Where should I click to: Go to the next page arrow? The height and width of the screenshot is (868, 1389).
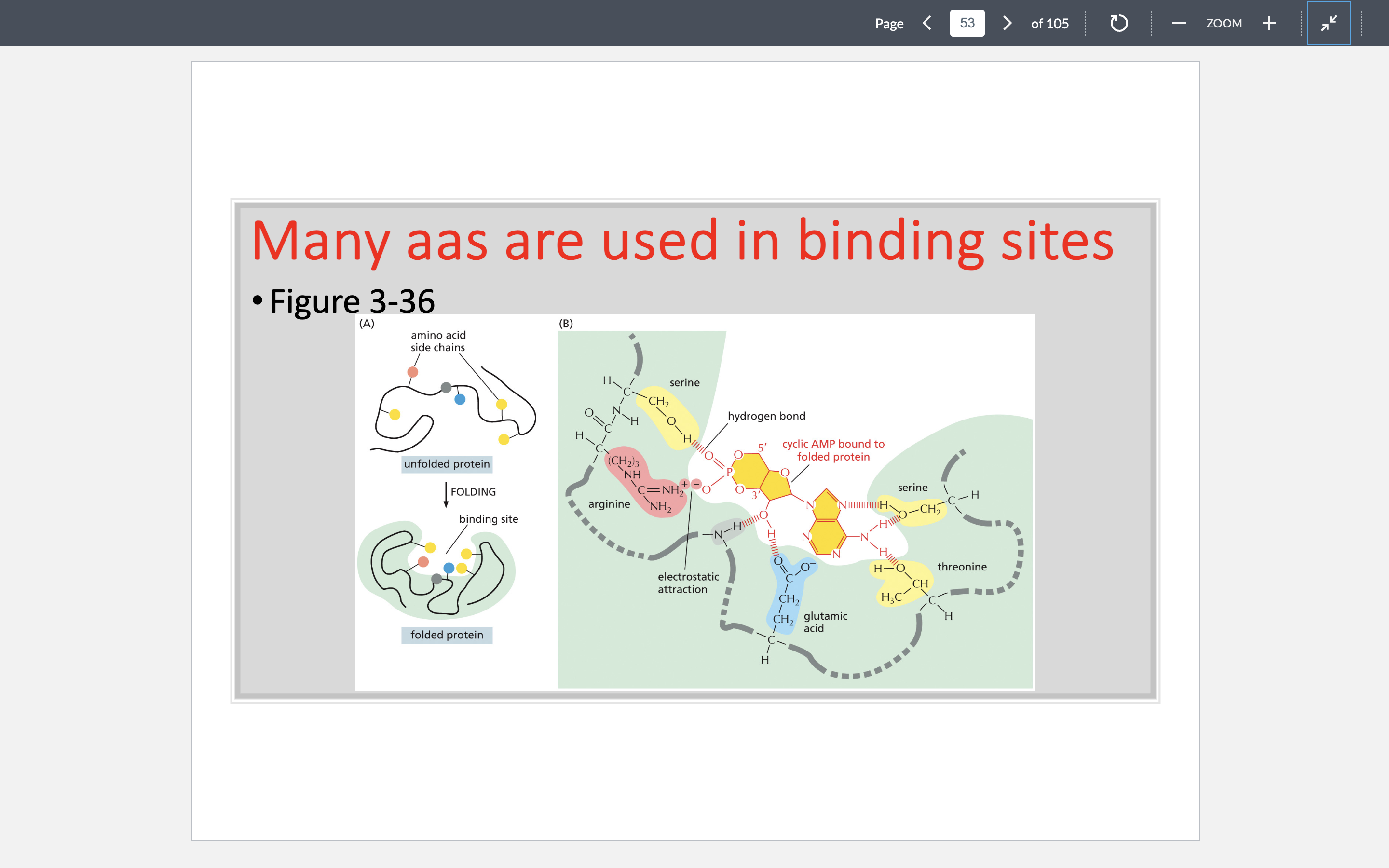pyautogui.click(x=1008, y=23)
